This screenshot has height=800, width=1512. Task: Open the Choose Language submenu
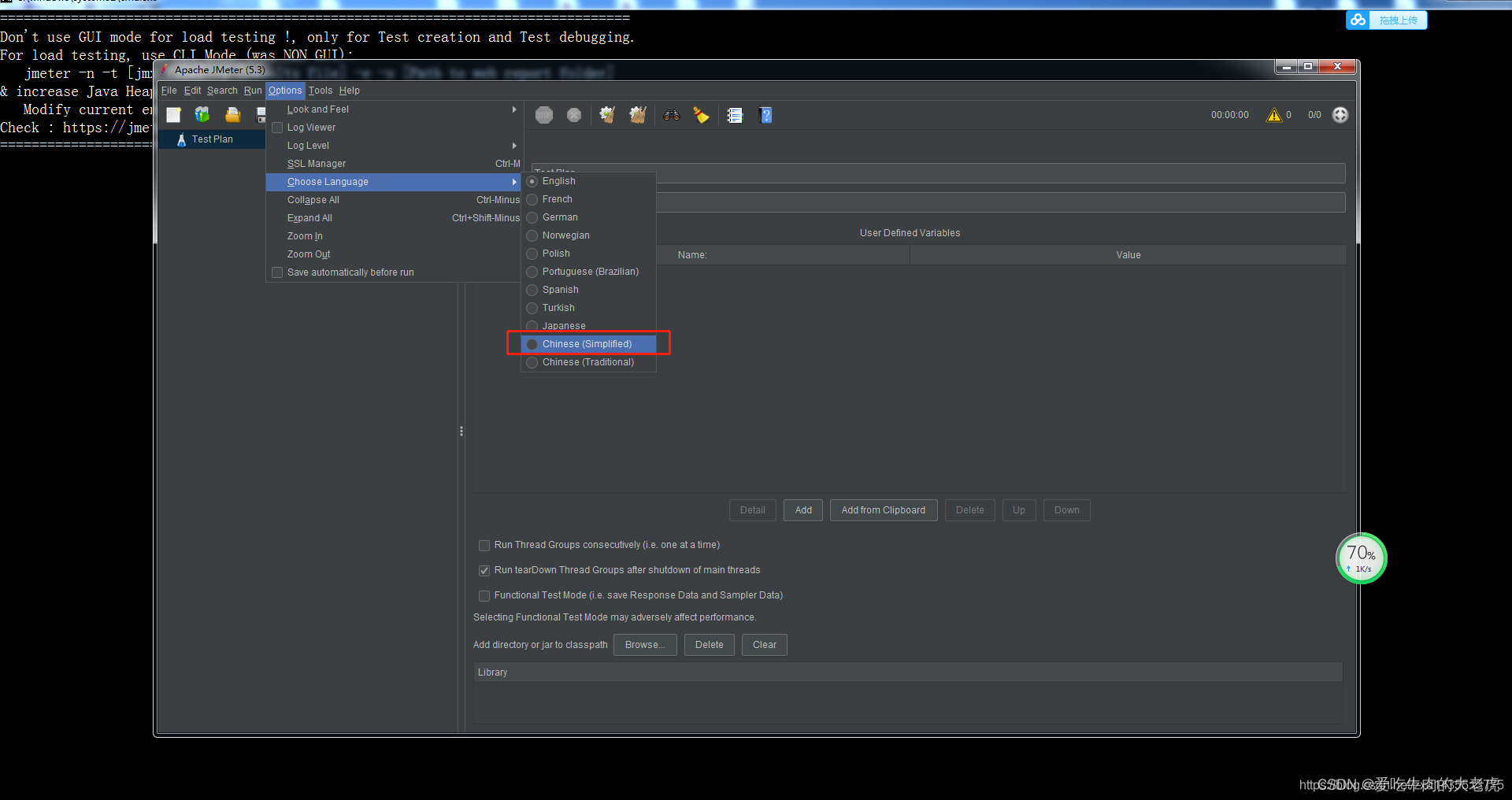click(x=394, y=182)
